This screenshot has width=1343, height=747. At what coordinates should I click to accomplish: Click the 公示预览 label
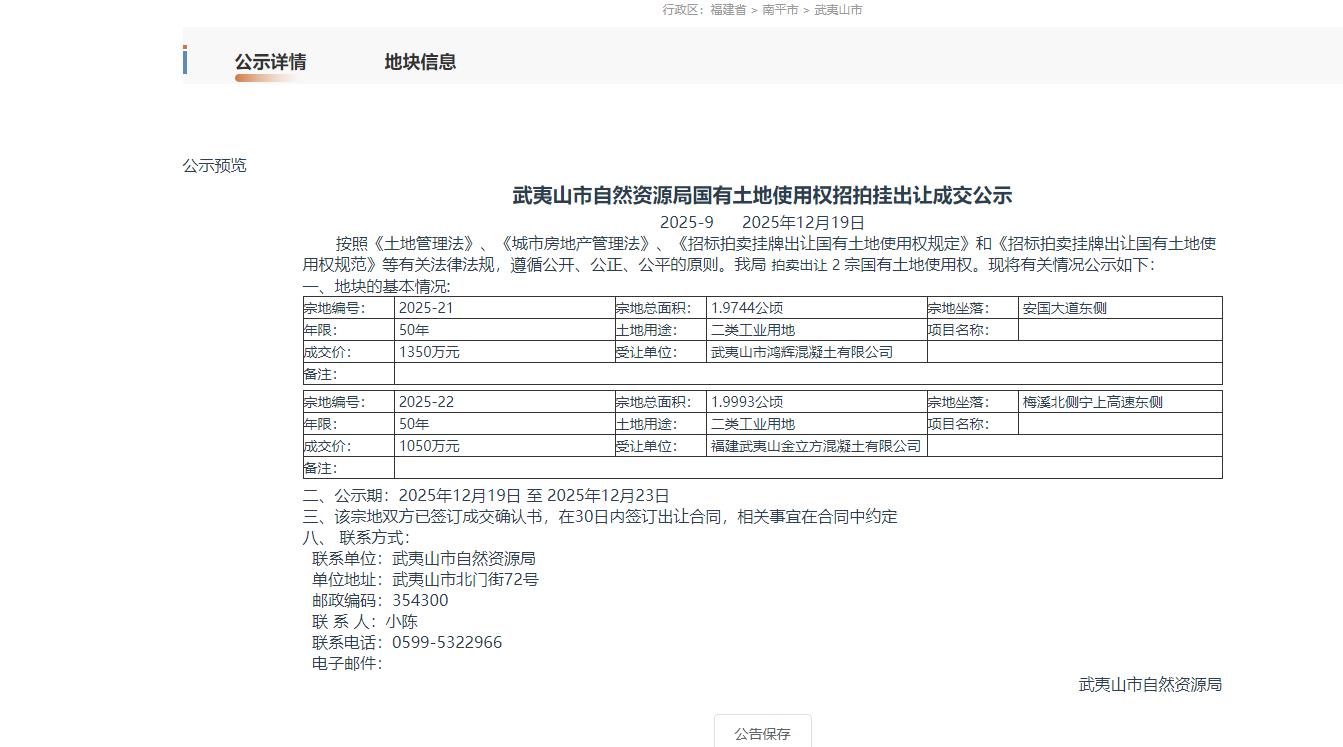click(214, 166)
